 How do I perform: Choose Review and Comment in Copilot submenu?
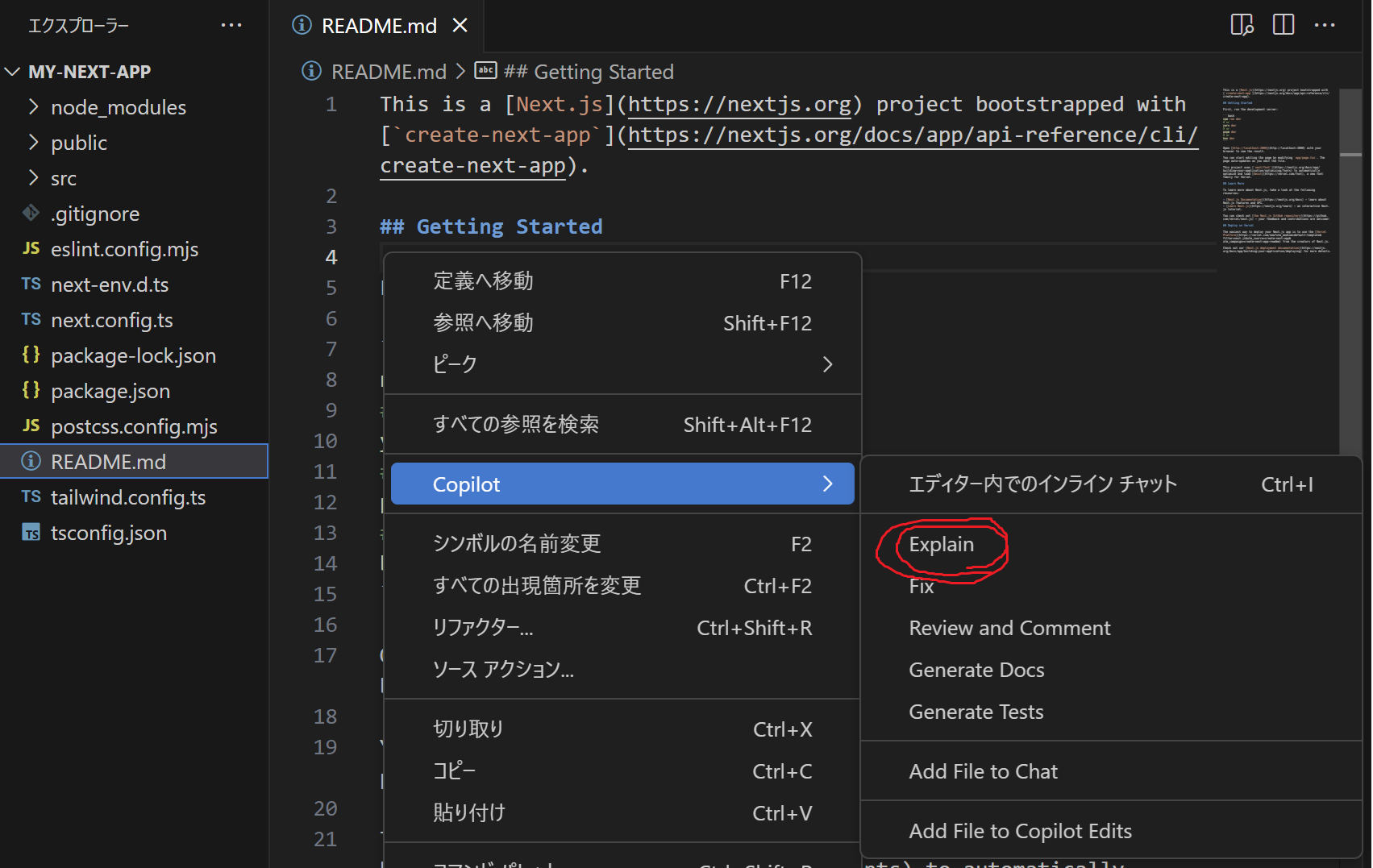pos(1111,628)
